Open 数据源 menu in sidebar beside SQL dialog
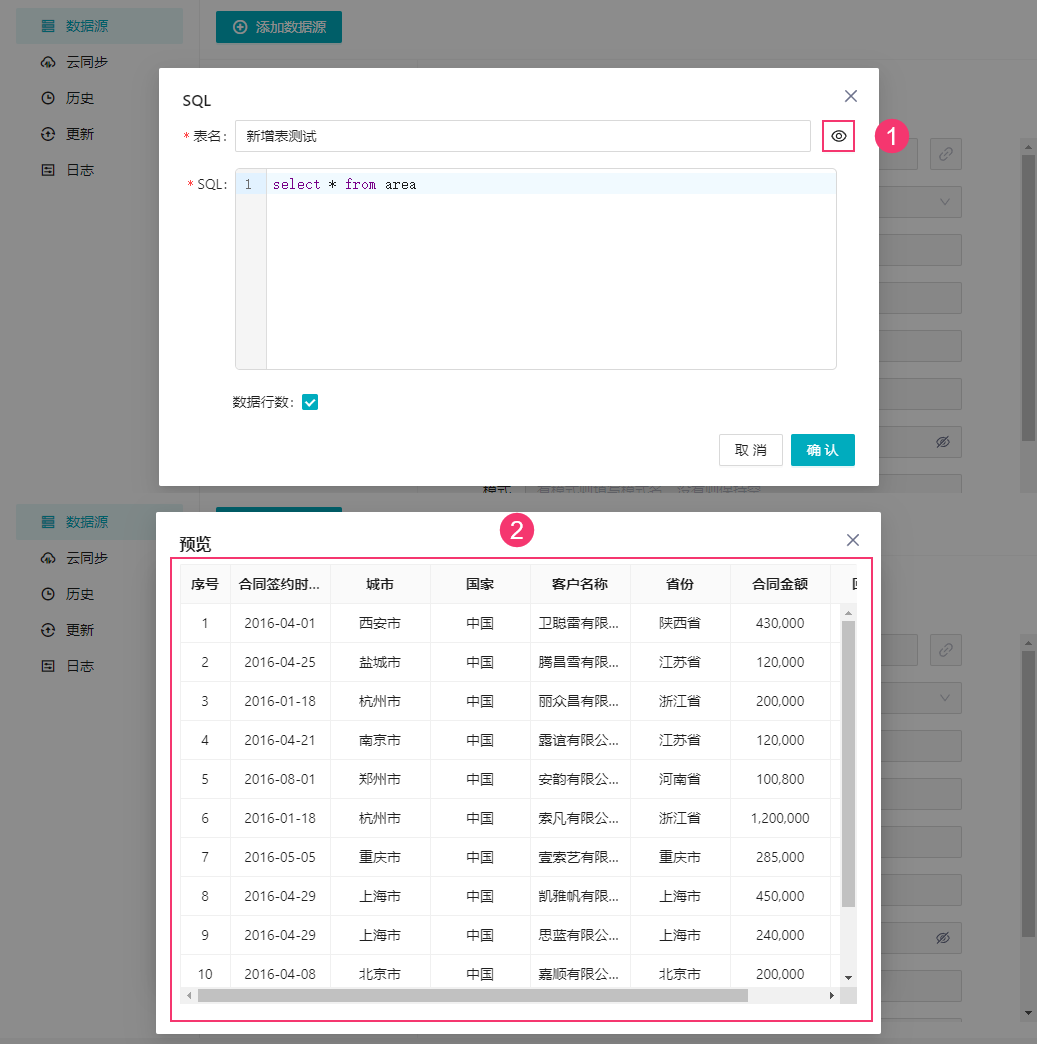This screenshot has width=1037, height=1044. click(99, 26)
